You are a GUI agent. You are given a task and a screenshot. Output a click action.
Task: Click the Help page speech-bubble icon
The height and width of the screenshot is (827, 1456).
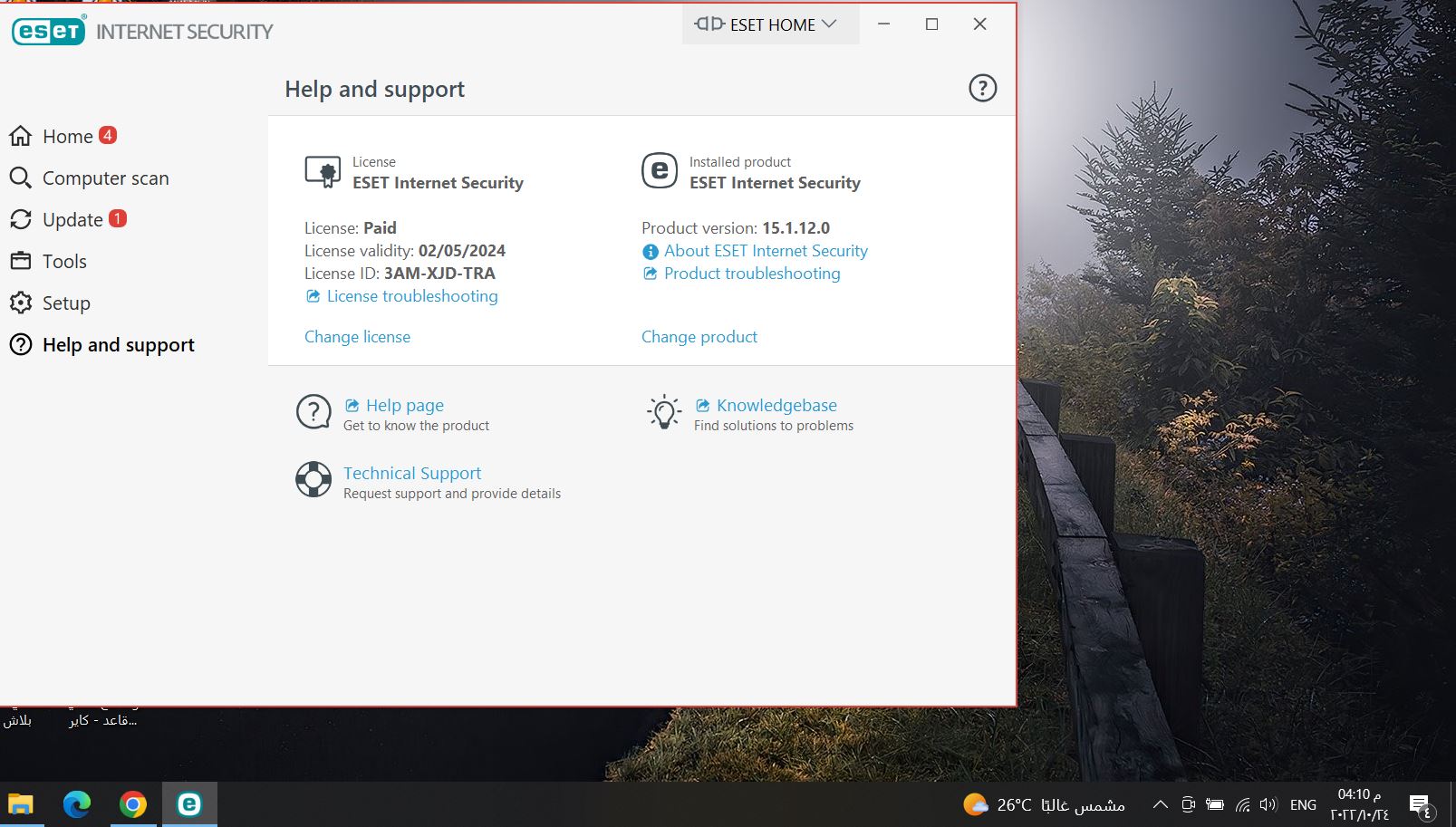tap(313, 412)
